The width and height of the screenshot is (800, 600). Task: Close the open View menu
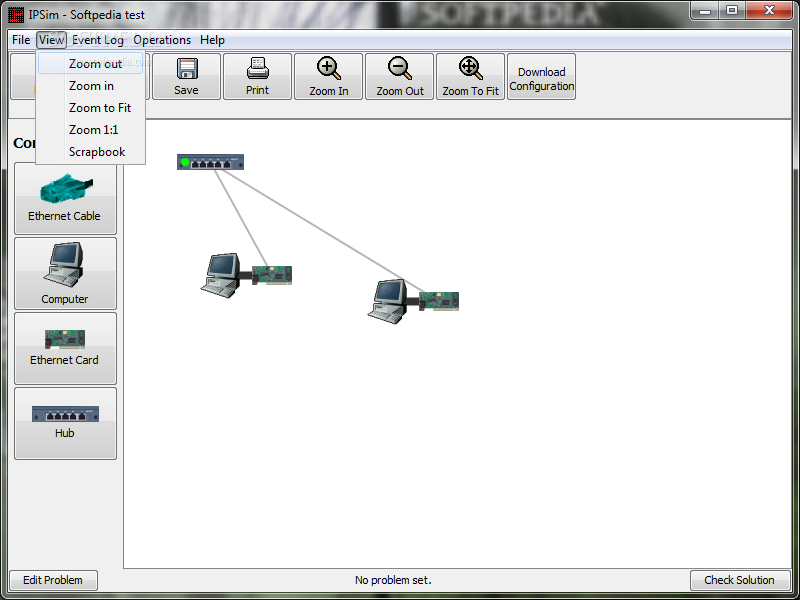coord(51,40)
